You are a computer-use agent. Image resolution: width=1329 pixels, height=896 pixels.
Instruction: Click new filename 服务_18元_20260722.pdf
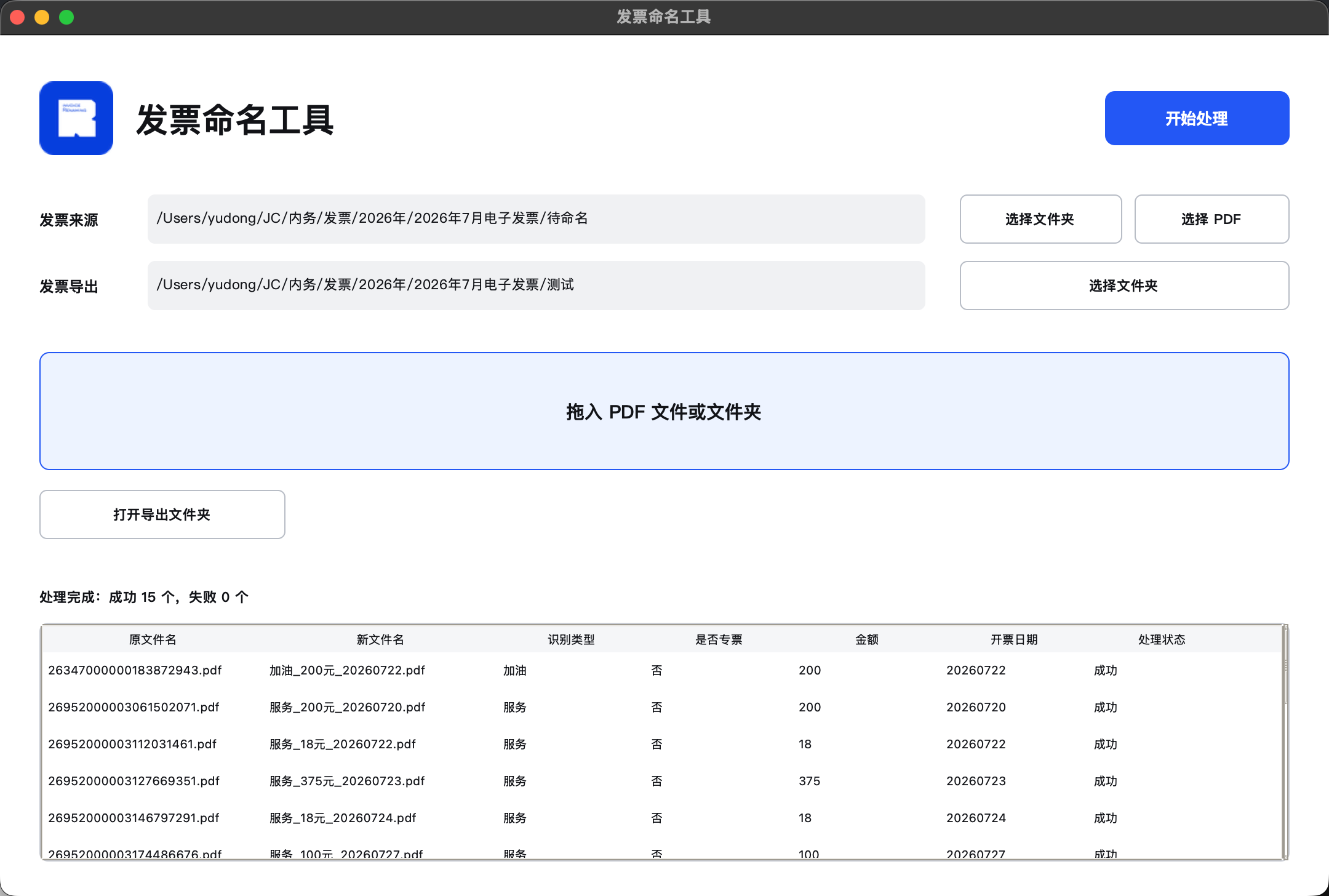pyautogui.click(x=343, y=744)
